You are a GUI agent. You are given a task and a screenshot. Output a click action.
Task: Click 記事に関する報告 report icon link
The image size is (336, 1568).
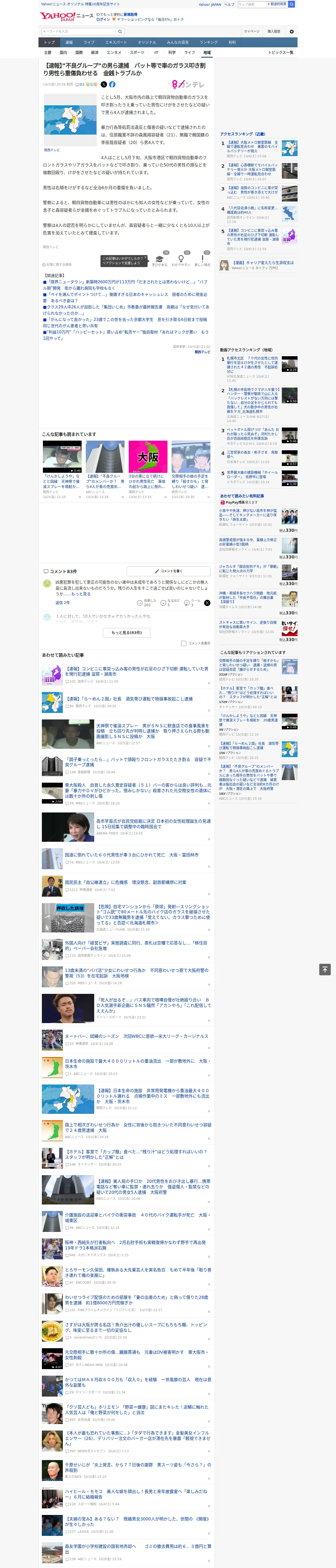point(57,265)
